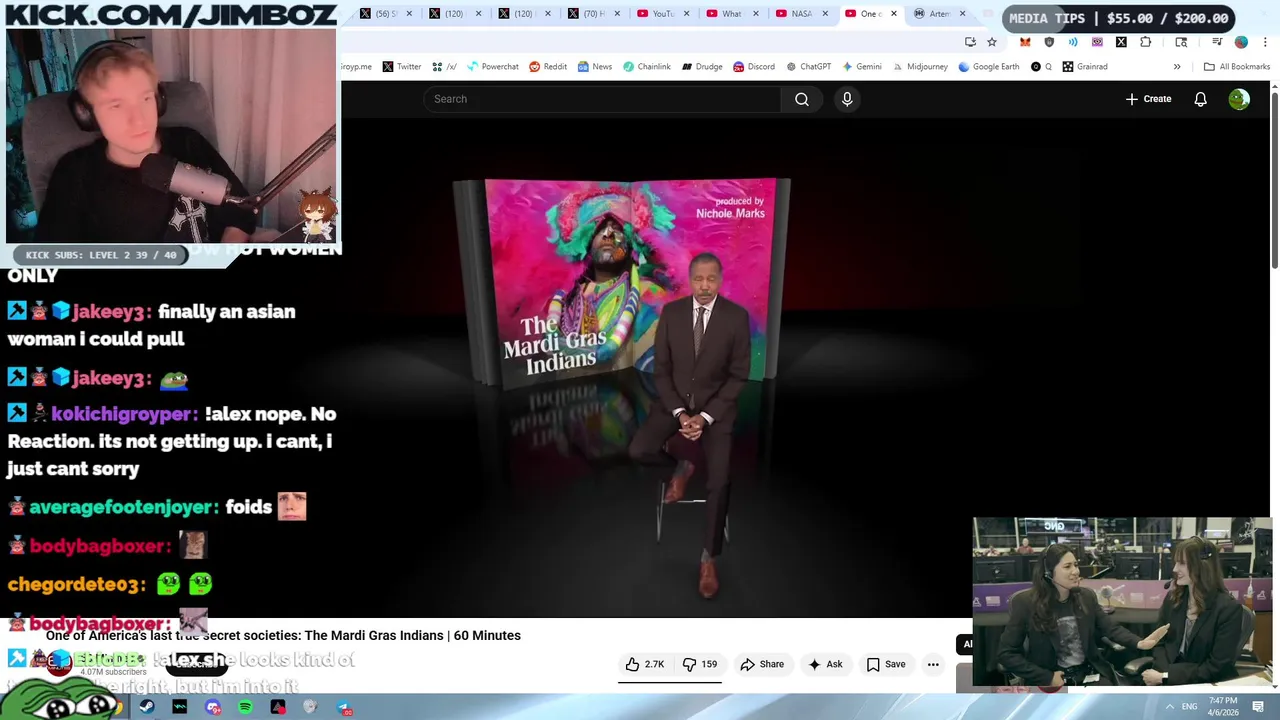Open the taskbar clock showing 7:47 PM
The height and width of the screenshot is (720, 1280).
(x=1223, y=707)
